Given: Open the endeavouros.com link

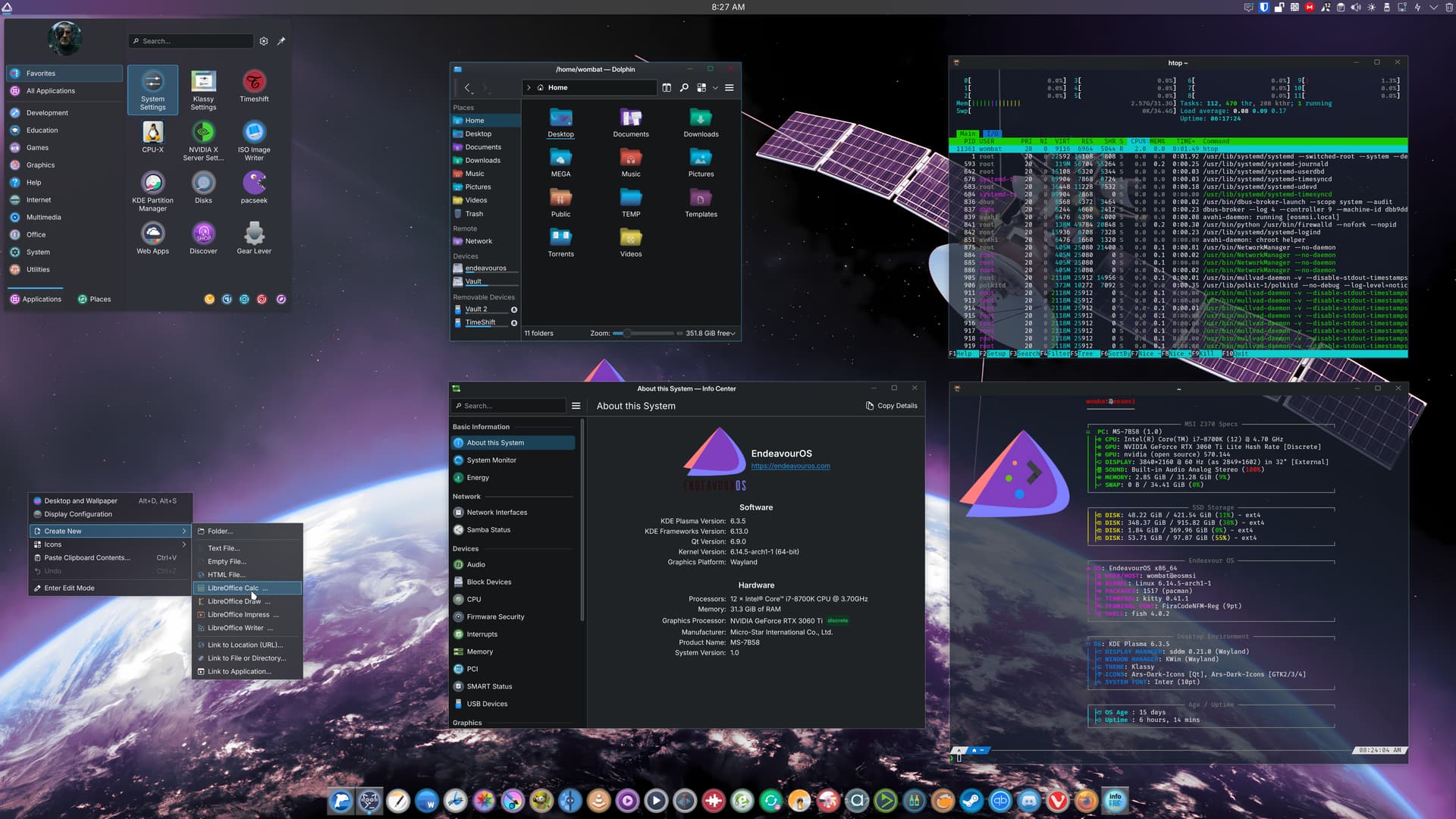Looking at the screenshot, I should tap(790, 466).
